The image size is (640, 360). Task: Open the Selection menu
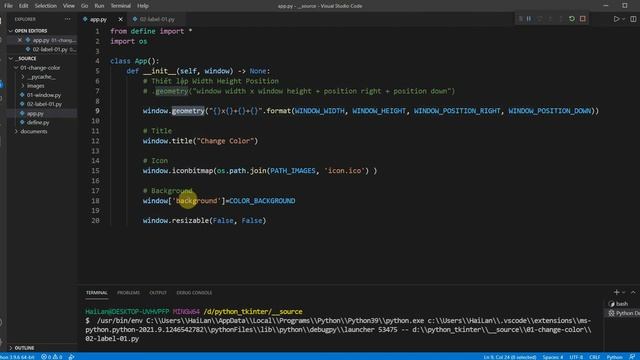[45, 6]
